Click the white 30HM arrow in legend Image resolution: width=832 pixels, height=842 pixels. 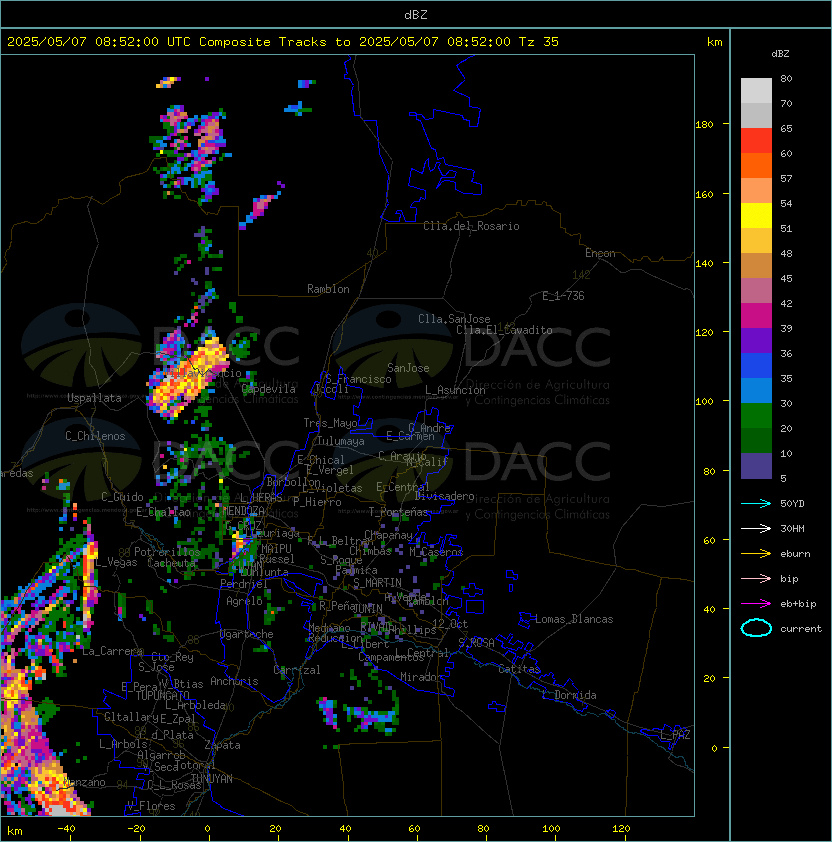pos(756,528)
